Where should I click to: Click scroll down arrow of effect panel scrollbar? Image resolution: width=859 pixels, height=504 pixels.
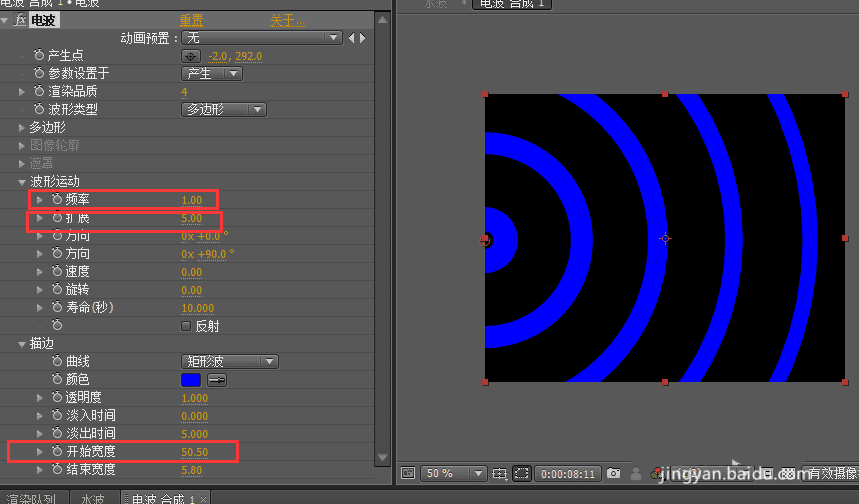click(x=382, y=457)
